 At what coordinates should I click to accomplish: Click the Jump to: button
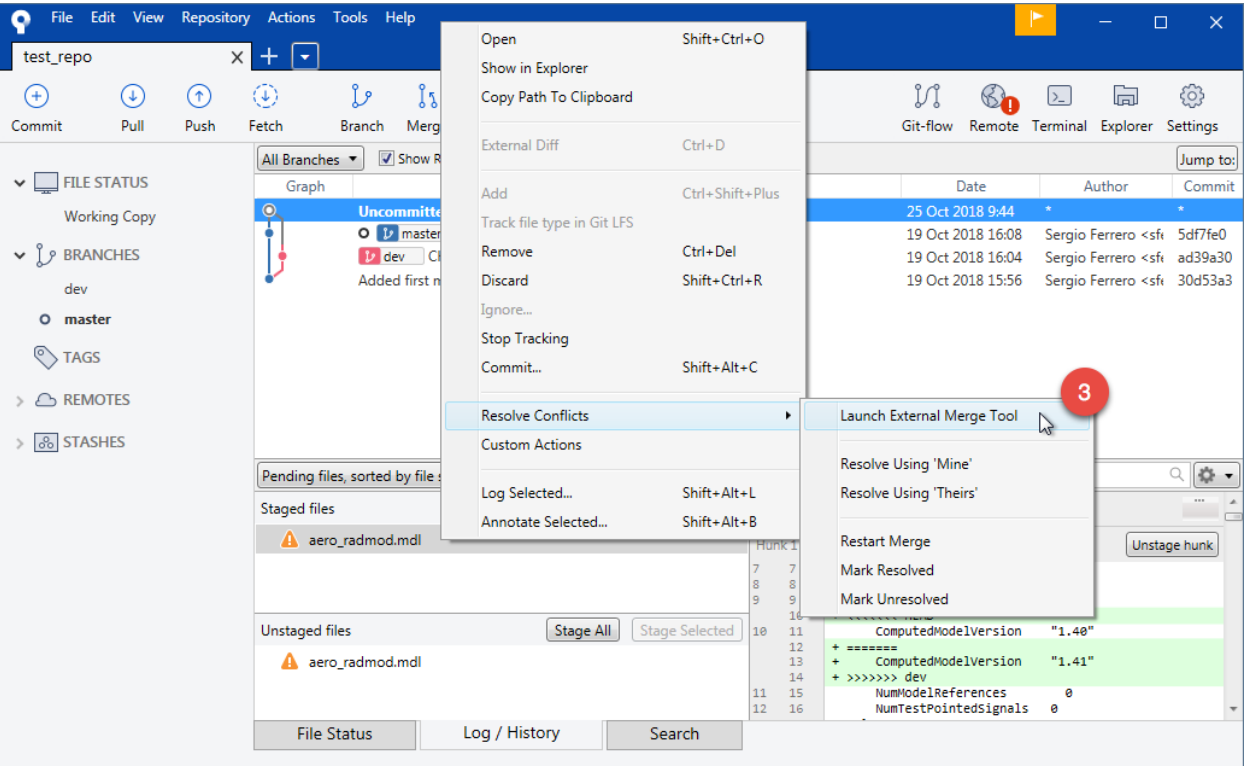click(1207, 159)
